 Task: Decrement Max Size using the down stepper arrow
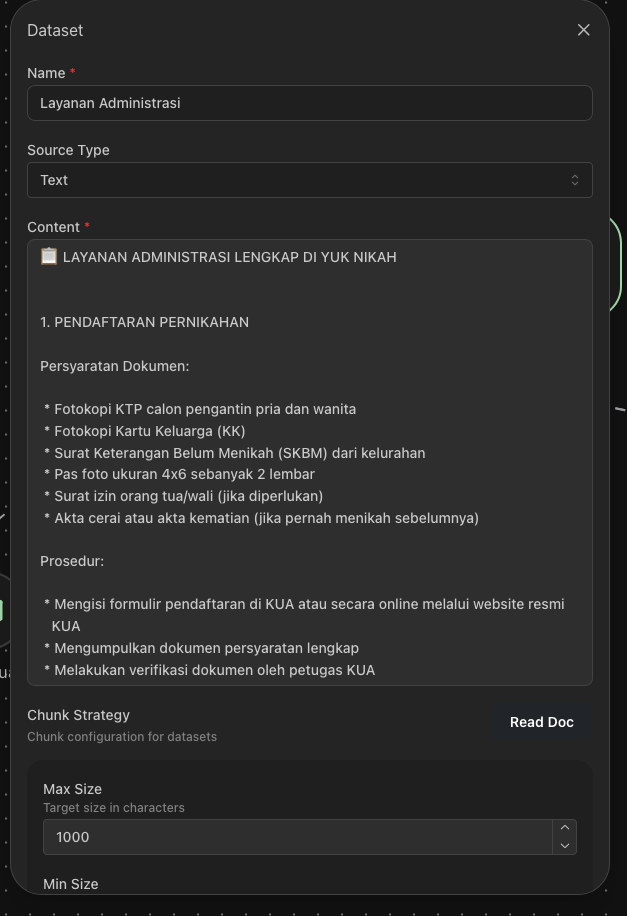[564, 844]
